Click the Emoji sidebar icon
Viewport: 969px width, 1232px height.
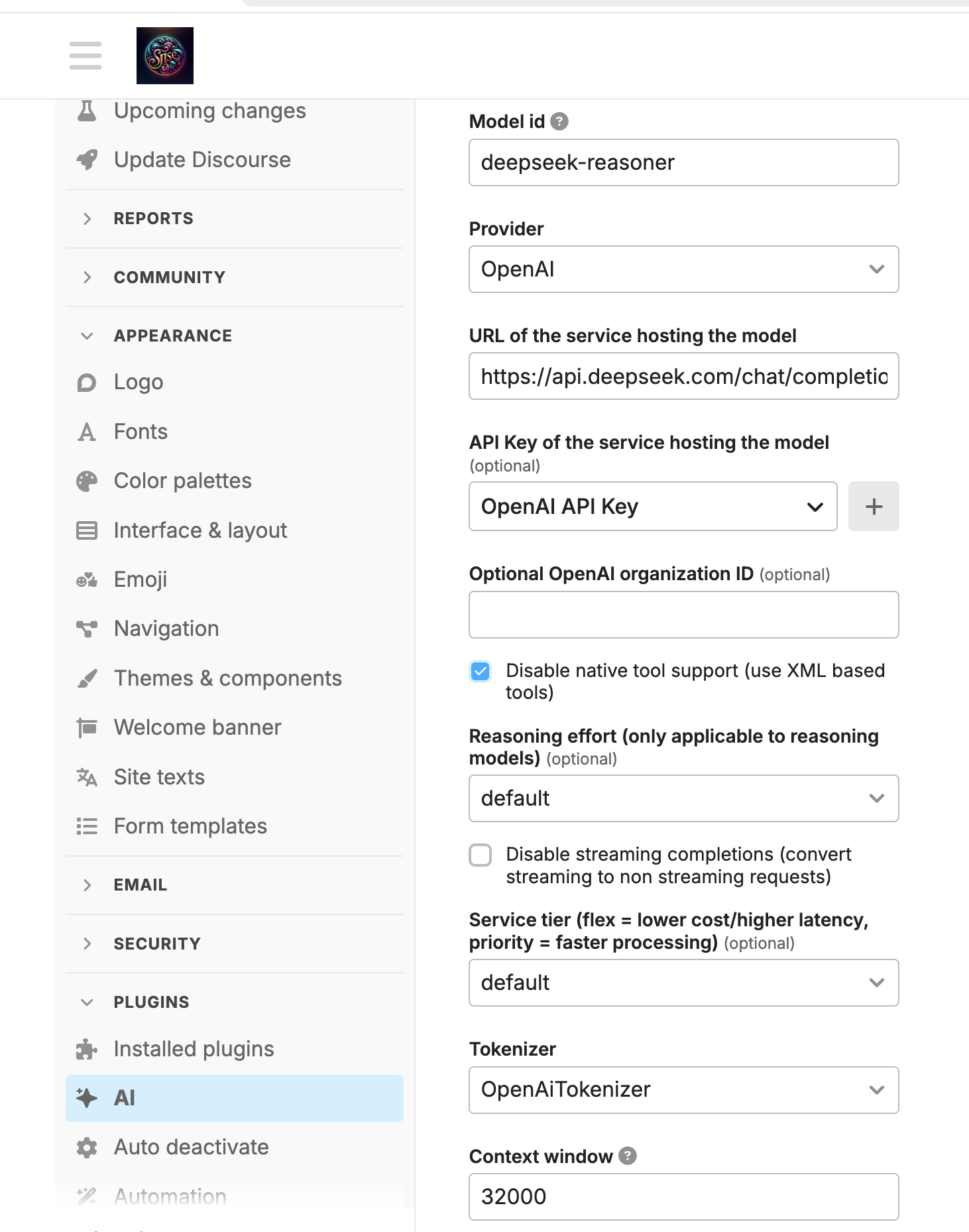point(87,580)
